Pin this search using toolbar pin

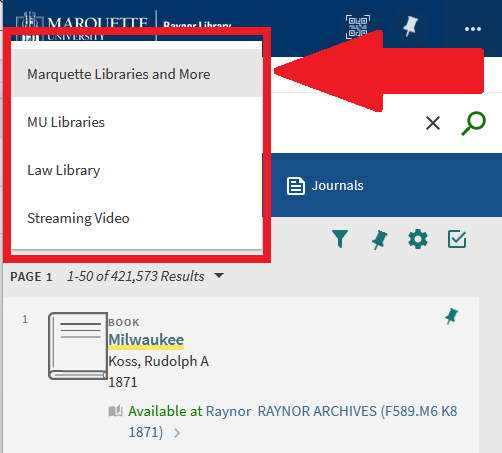click(x=379, y=240)
